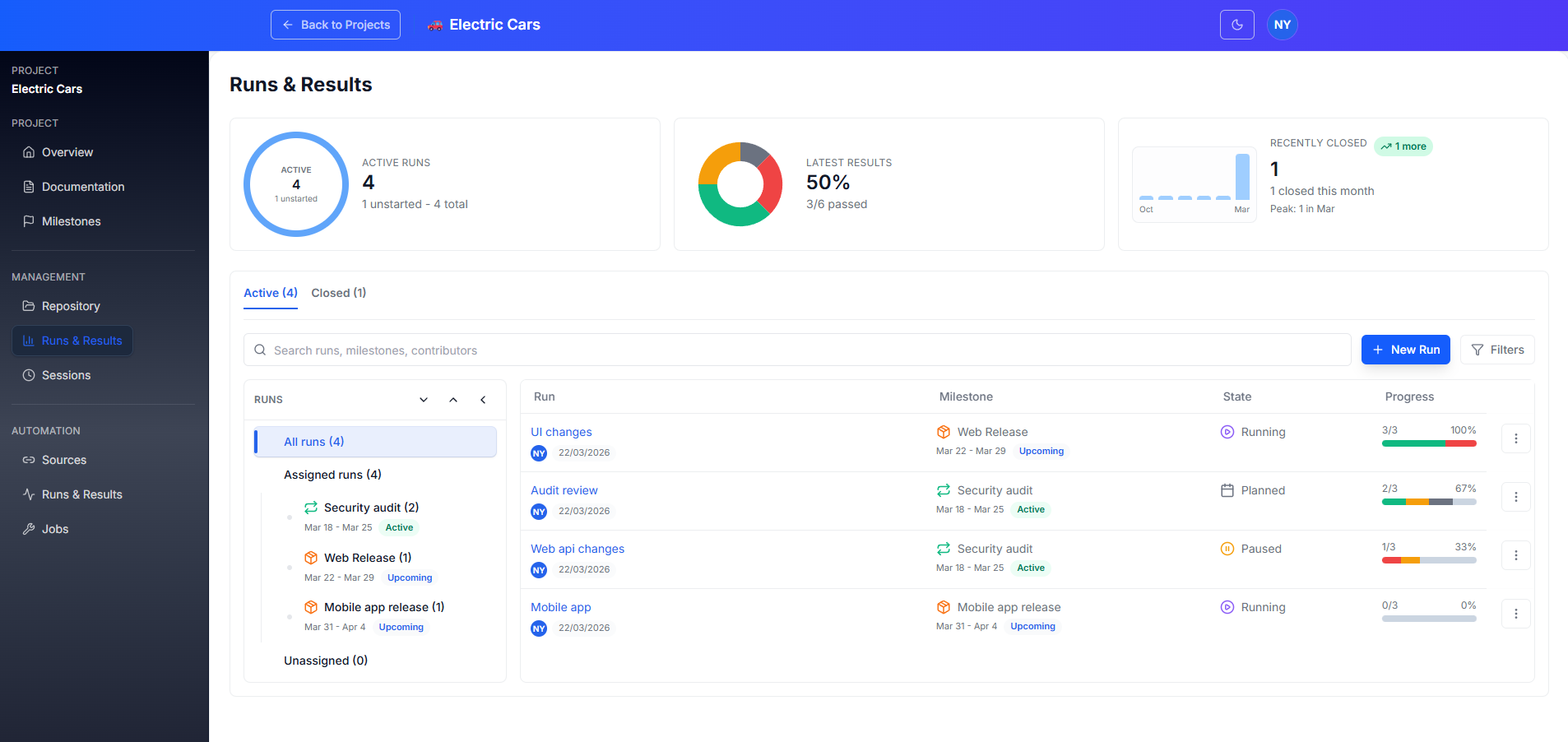Open the Filters panel
The width and height of the screenshot is (1568, 742).
(x=1496, y=349)
